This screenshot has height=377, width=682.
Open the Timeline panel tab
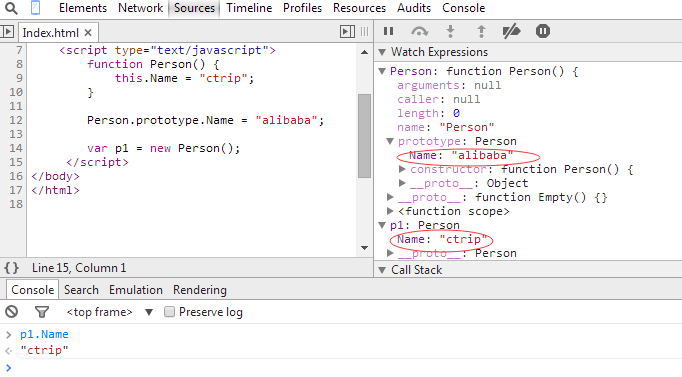tap(249, 8)
